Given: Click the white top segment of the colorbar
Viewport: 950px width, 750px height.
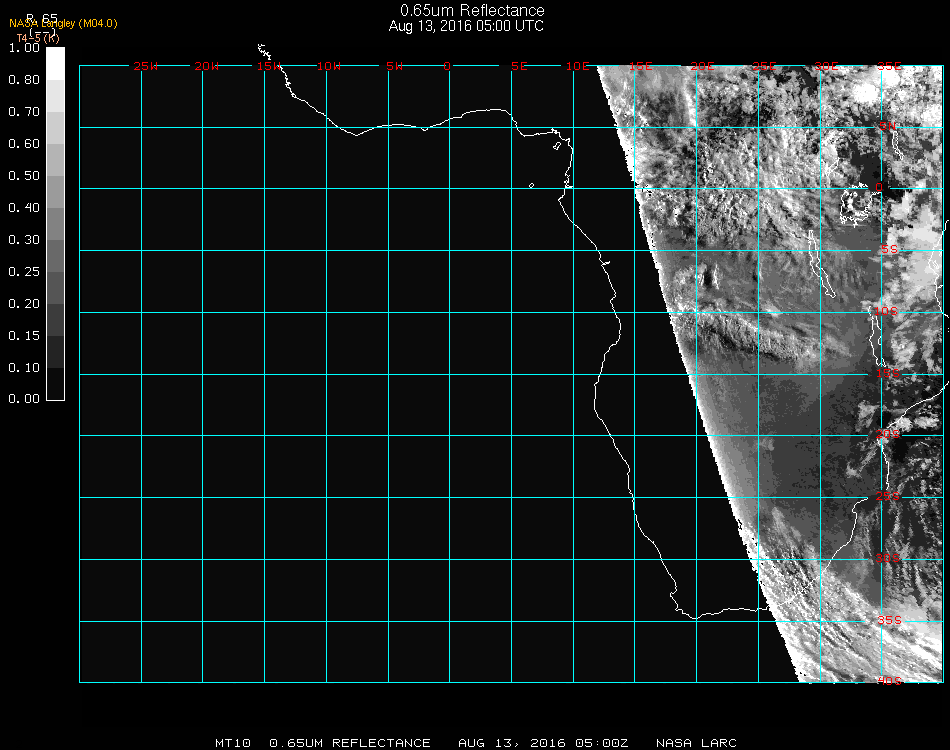Looking at the screenshot, I should (x=55, y=64).
